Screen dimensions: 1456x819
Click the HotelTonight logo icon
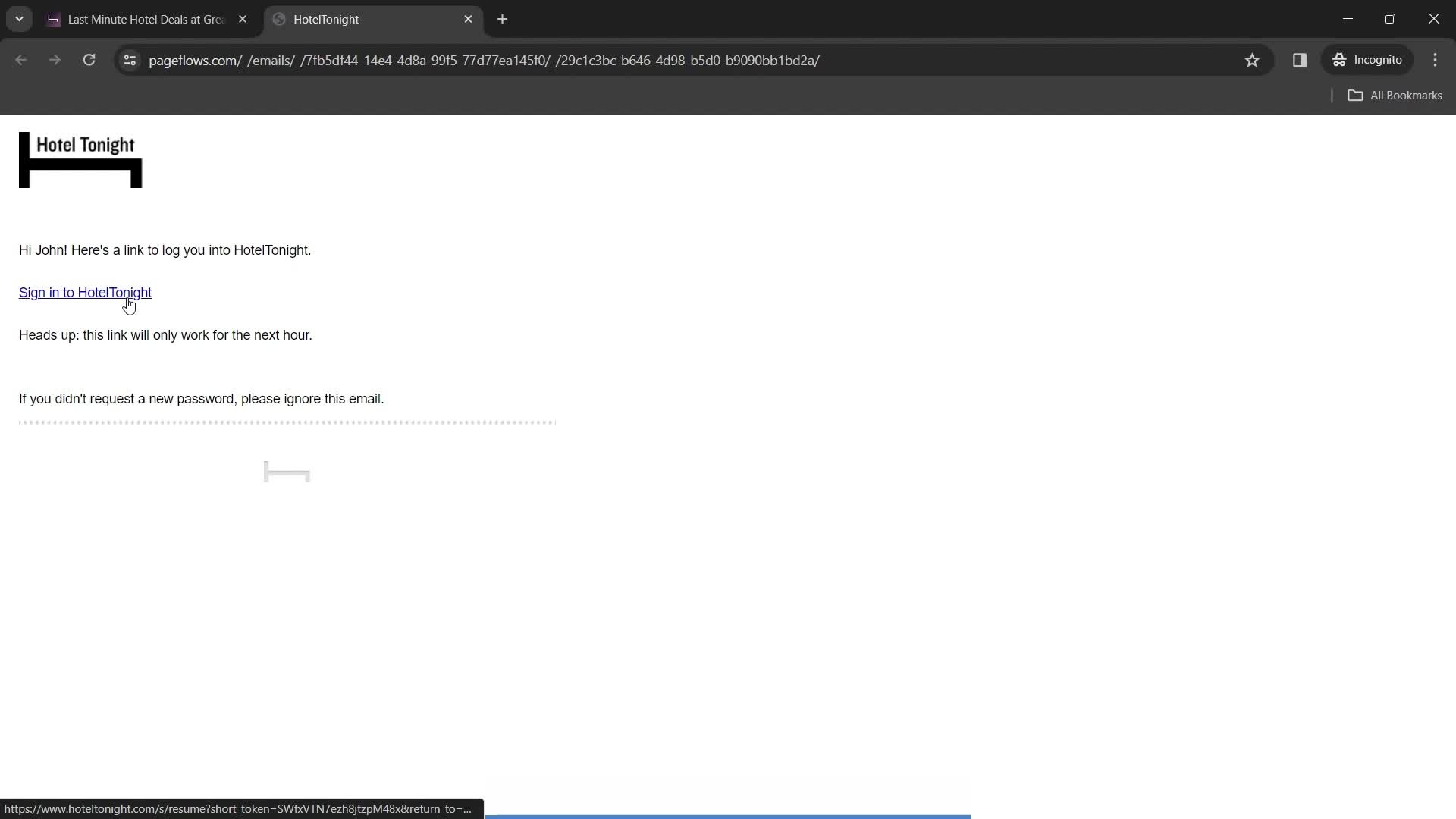(80, 160)
